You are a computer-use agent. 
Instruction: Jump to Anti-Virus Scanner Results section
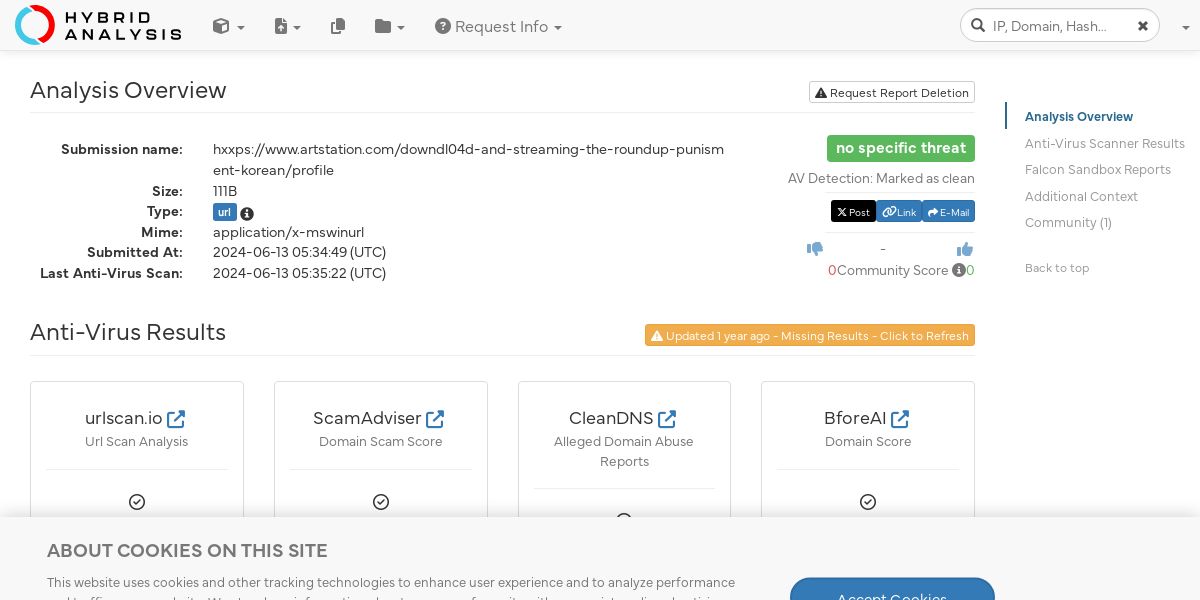[x=1105, y=144]
